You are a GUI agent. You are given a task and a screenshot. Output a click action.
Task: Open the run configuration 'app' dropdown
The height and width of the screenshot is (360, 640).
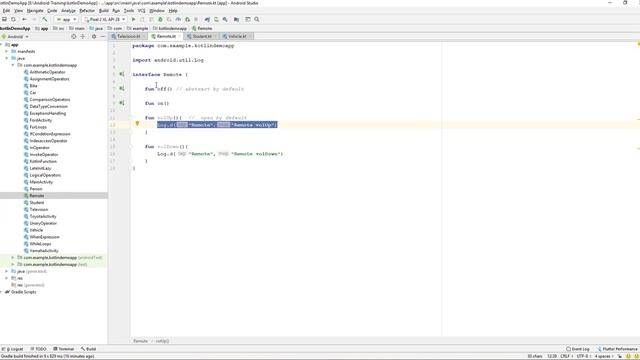[x=67, y=19]
